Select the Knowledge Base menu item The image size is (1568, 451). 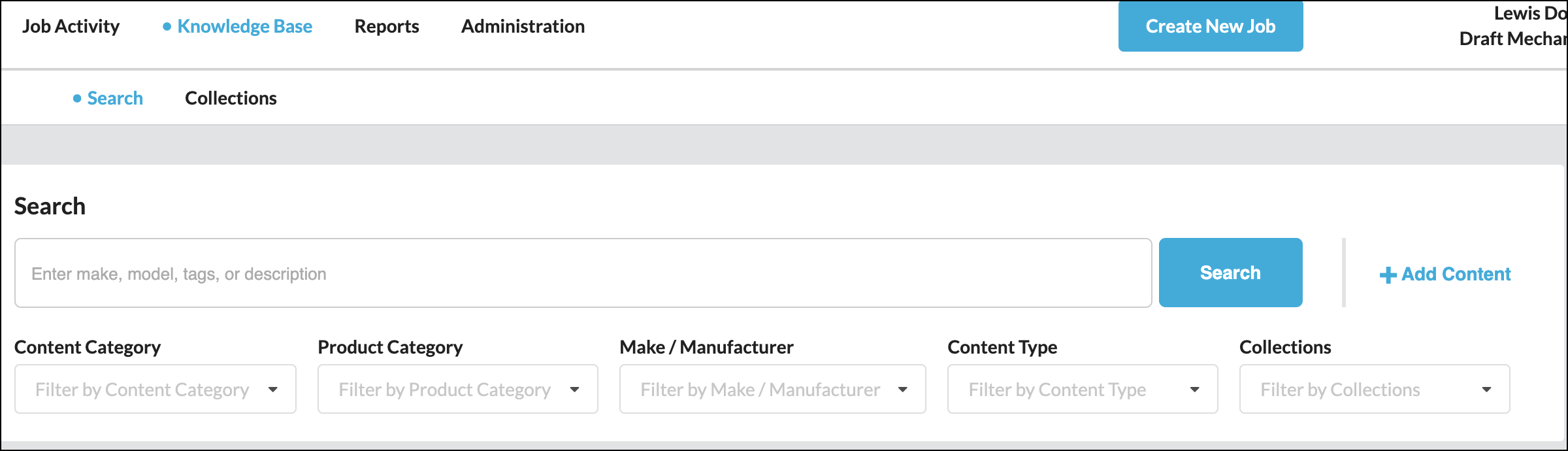point(244,26)
